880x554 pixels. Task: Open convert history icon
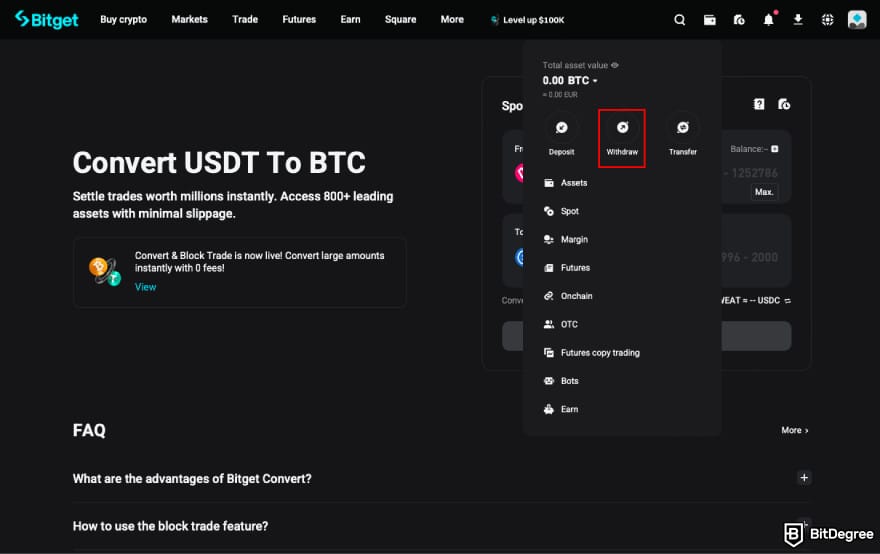pos(784,104)
